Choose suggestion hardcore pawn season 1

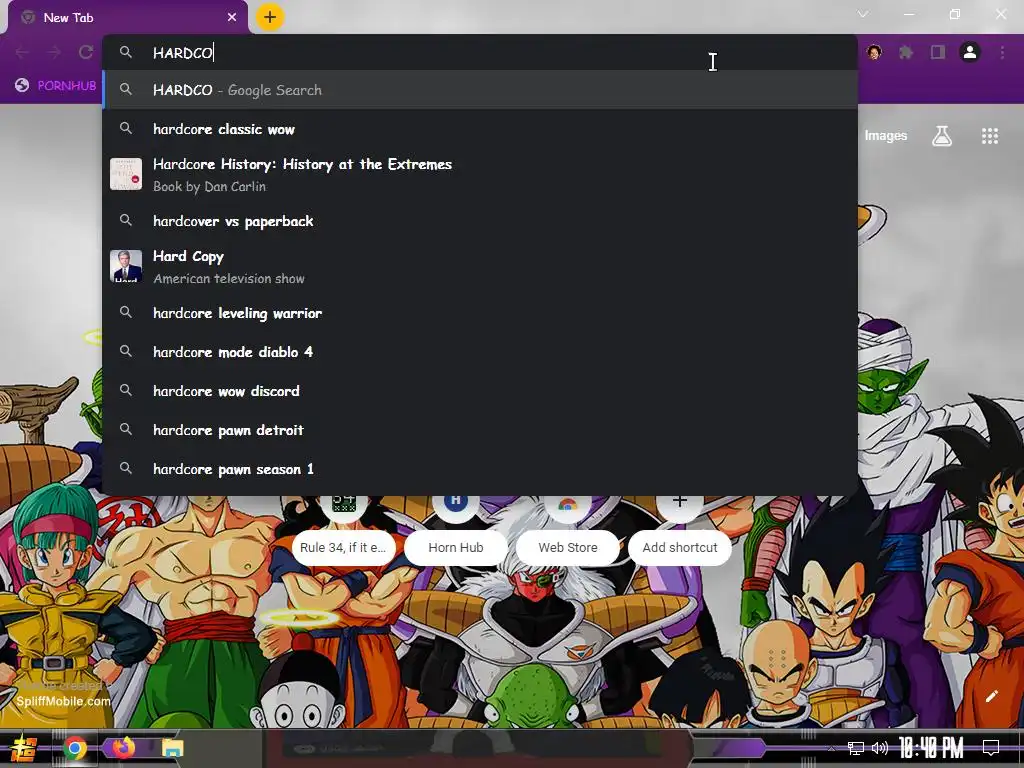pyautogui.click(x=479, y=470)
